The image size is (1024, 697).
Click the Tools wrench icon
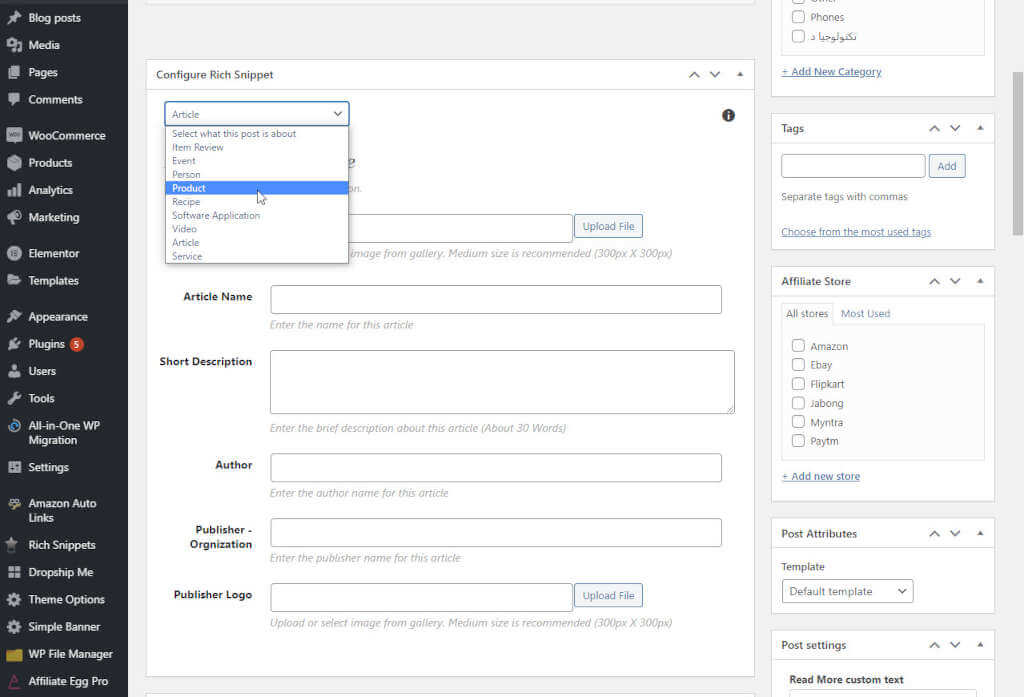pos(14,398)
